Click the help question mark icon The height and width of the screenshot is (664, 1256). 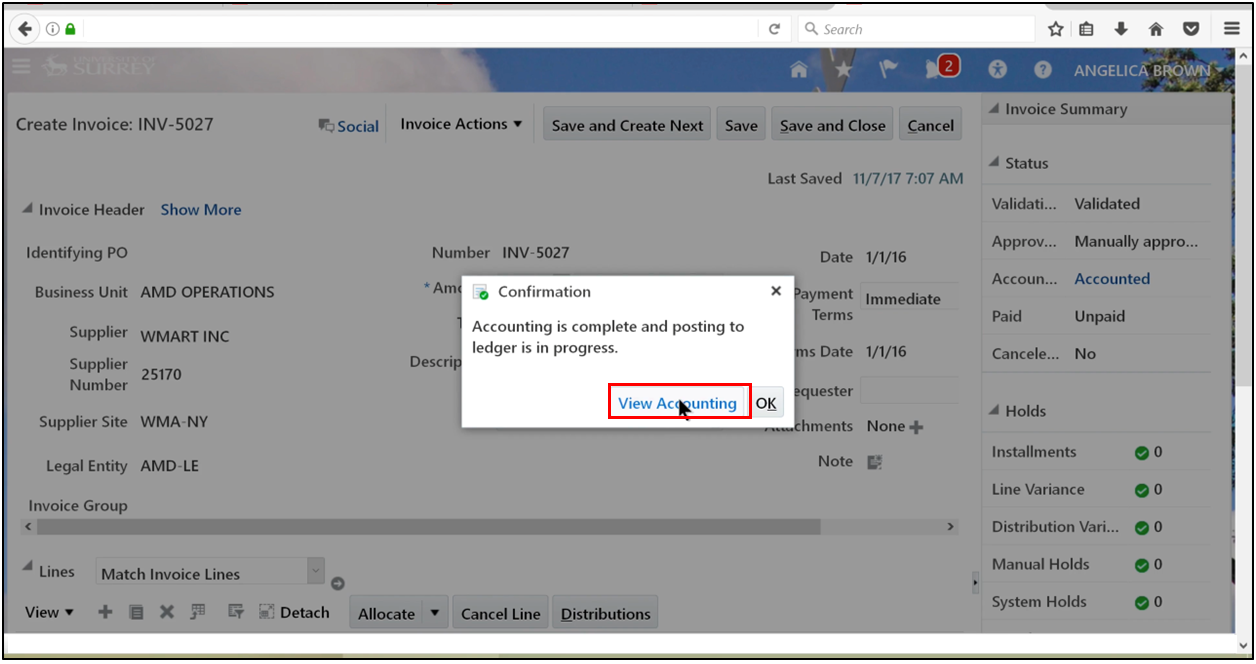coord(1043,70)
